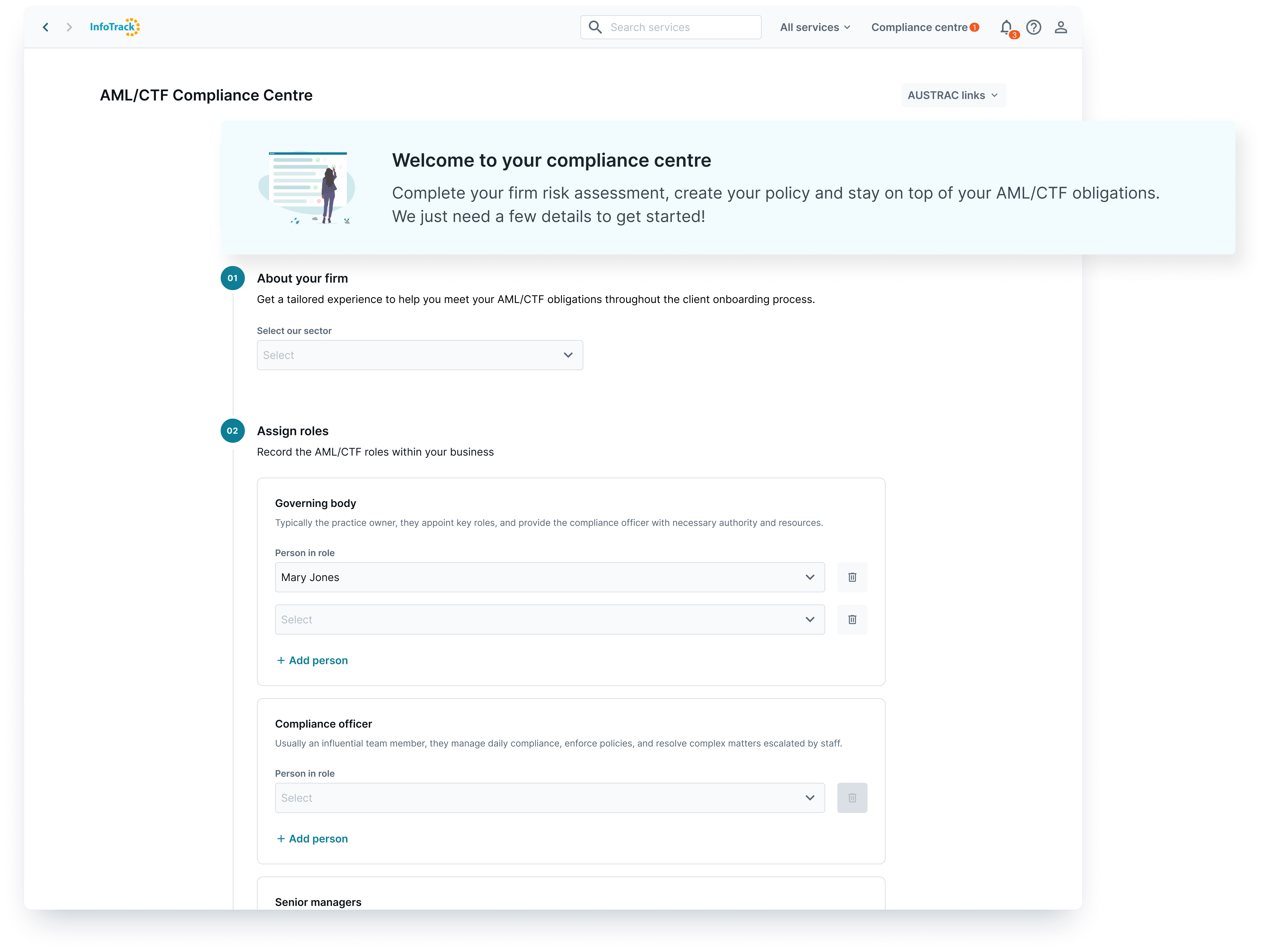
Task: Open the user profile account icon
Action: pos(1060,27)
